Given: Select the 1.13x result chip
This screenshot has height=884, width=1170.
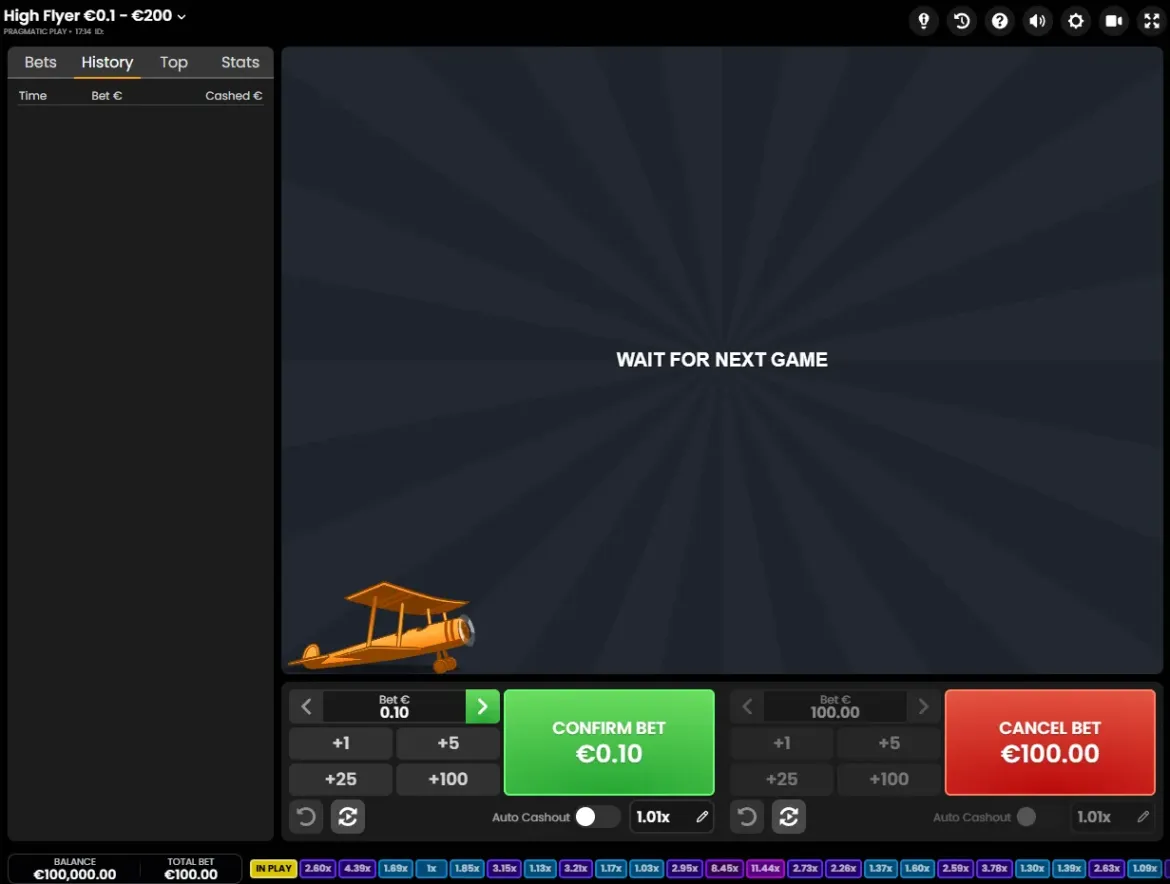Looking at the screenshot, I should (540, 868).
